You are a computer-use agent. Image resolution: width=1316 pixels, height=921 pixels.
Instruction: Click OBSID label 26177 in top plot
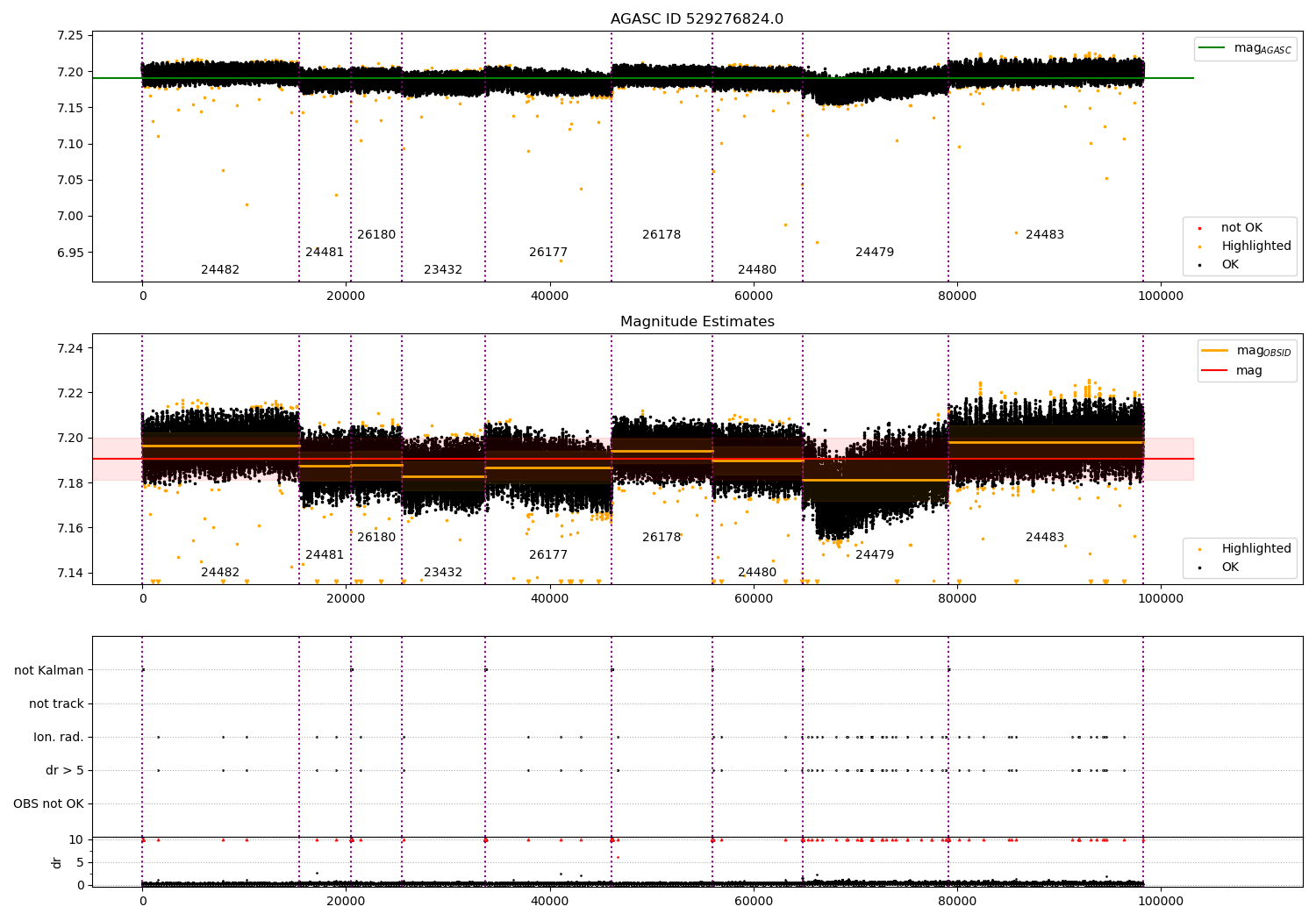tap(548, 253)
